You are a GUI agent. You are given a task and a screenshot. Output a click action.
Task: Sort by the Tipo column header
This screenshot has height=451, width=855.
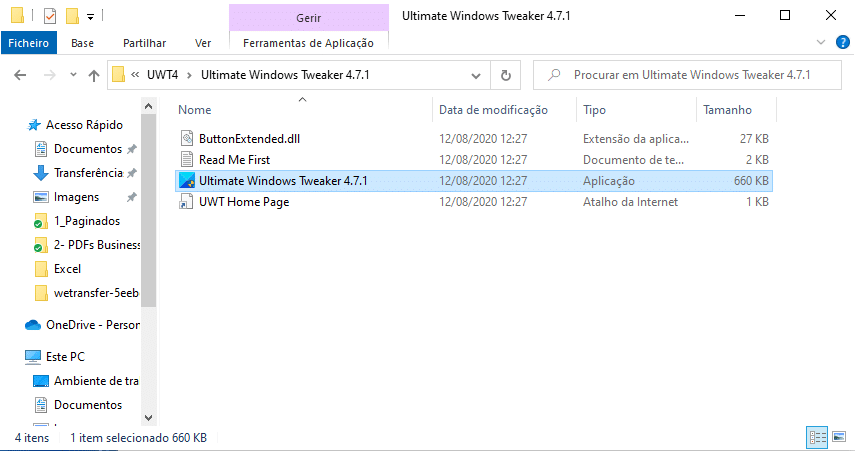coord(594,110)
